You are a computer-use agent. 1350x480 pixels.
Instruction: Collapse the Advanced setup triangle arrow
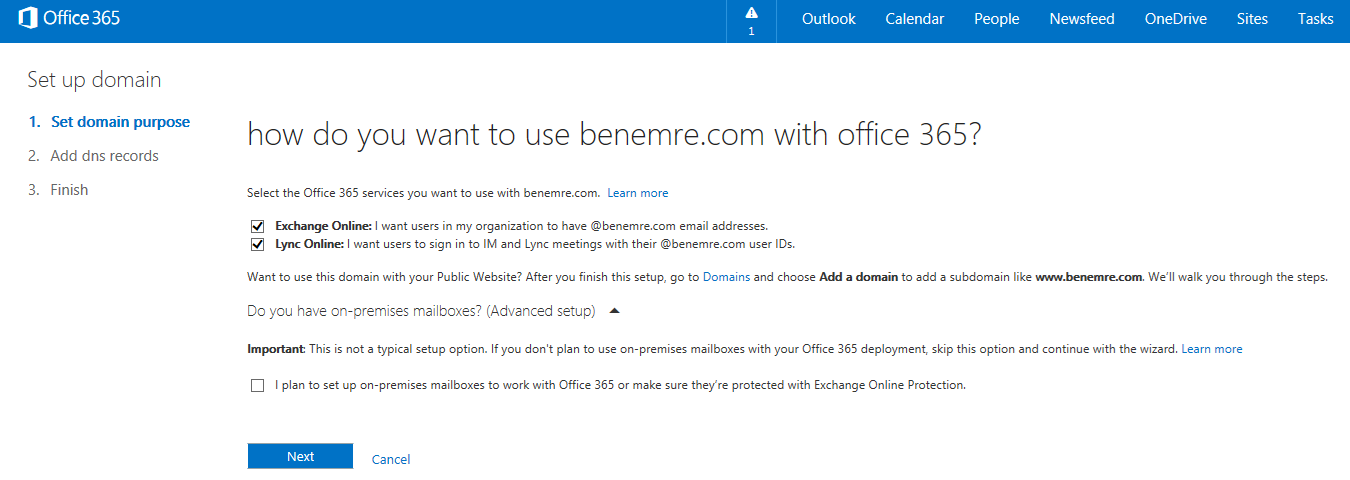click(x=615, y=311)
